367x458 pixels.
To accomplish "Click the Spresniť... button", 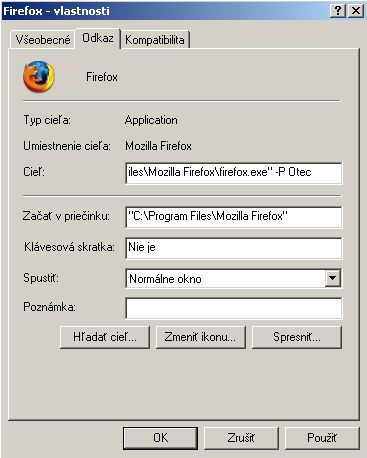I will (x=297, y=337).
